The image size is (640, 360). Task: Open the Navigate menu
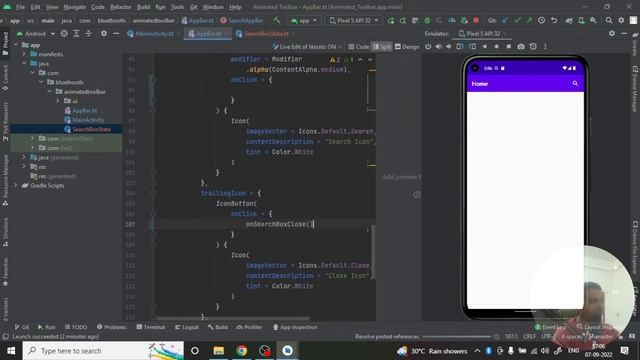pyautogui.click(x=75, y=7)
